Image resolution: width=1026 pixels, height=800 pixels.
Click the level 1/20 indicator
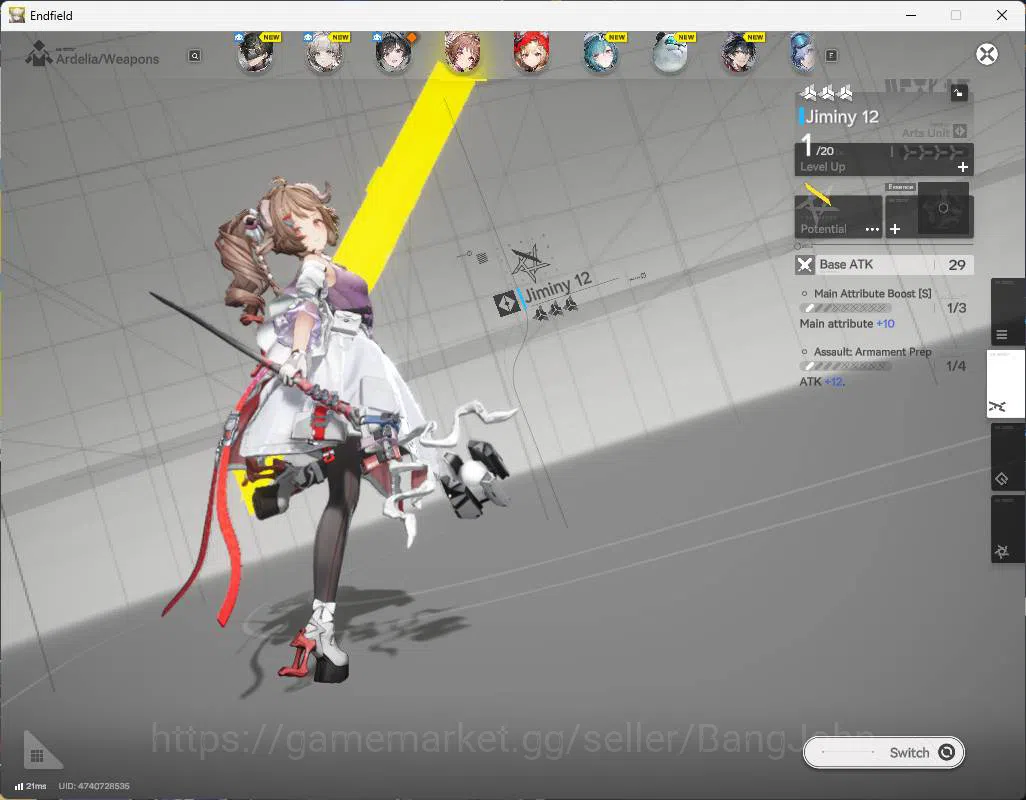tap(818, 147)
